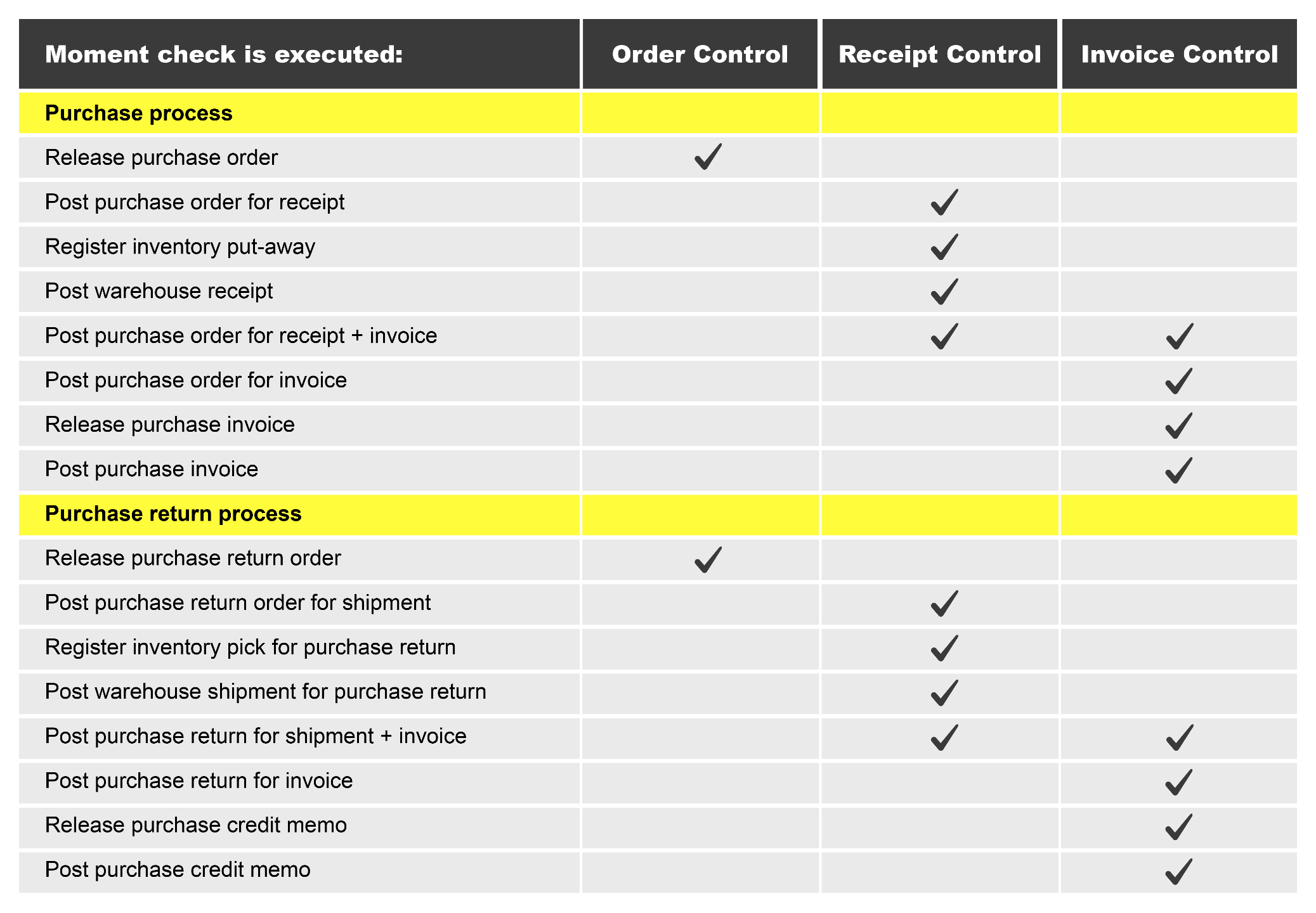1316x913 pixels.
Task: Click Invoice Control checkmark for Release purchase invoice
Action: tap(1179, 425)
